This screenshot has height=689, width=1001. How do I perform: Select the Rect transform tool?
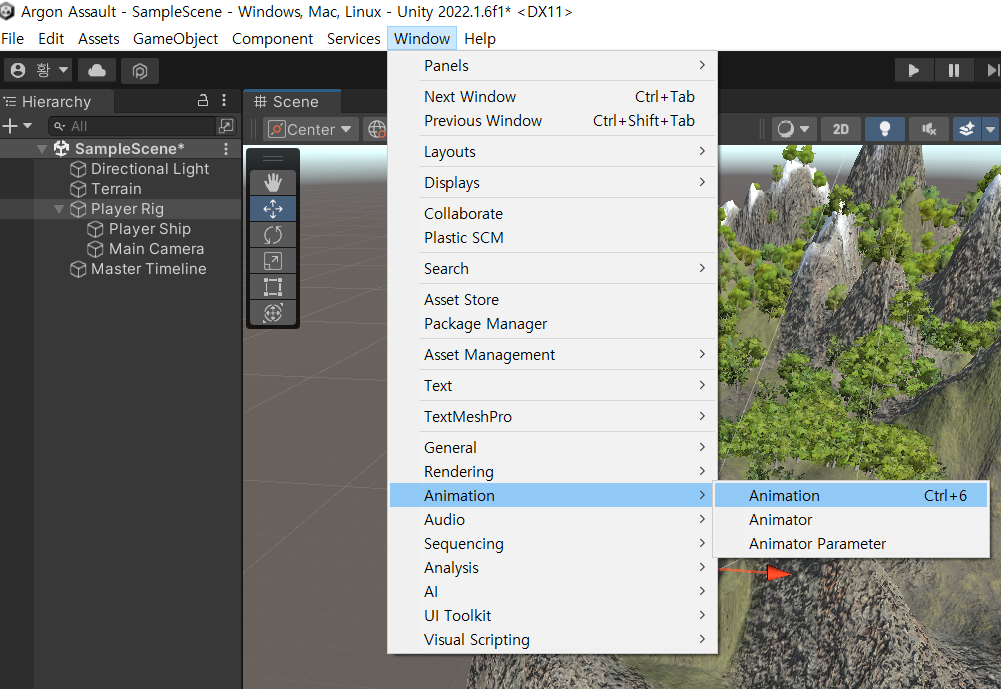273,287
